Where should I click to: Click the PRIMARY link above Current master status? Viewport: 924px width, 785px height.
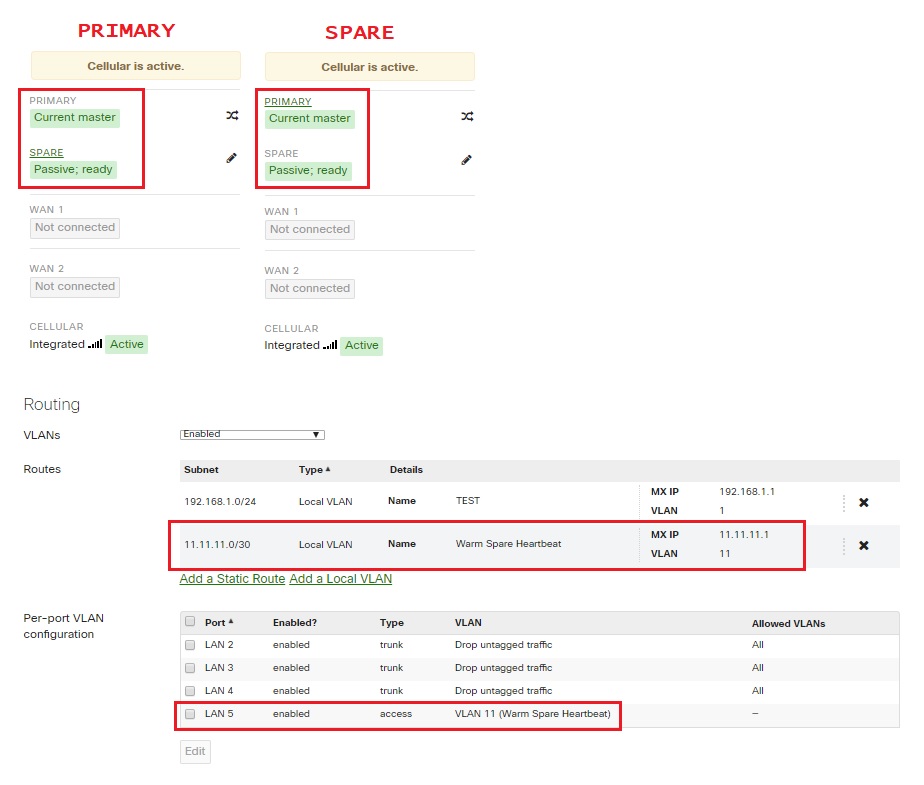pos(287,101)
